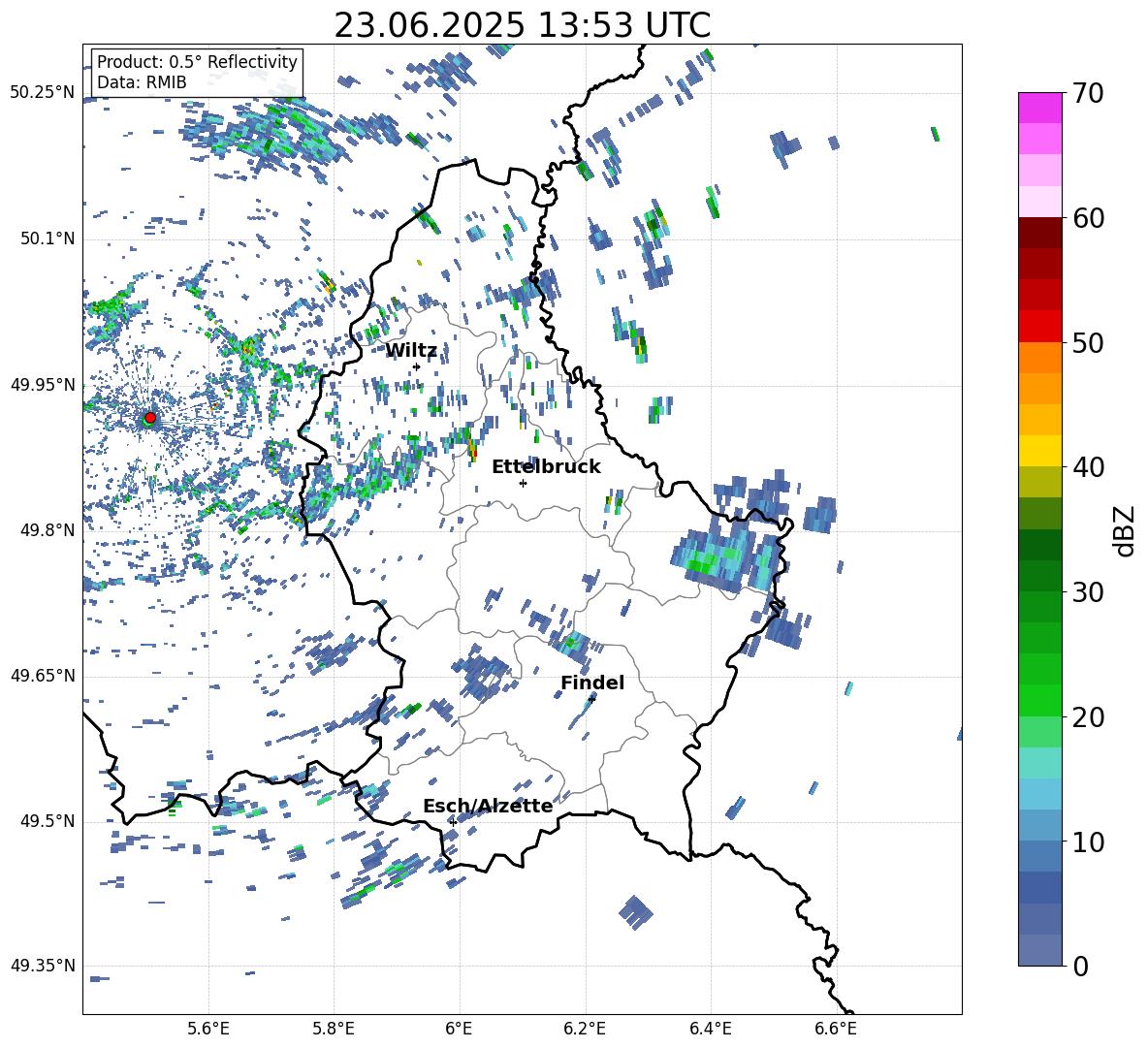Screen dimensions: 1148x1048
Task: Click the dBZ colorbar axis label
Action: click(x=1124, y=530)
